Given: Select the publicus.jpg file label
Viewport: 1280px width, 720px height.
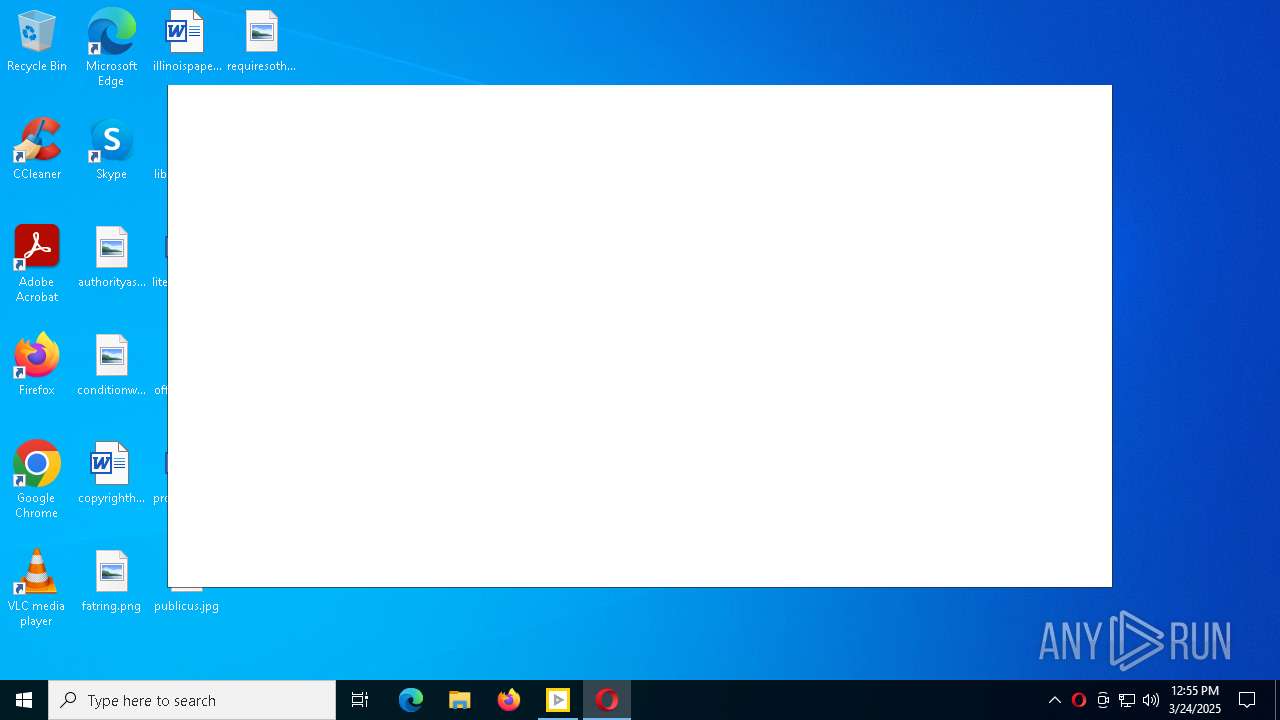Looking at the screenshot, I should coord(186,606).
